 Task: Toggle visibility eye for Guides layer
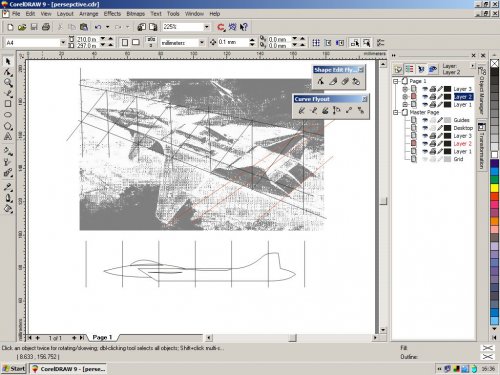point(425,120)
